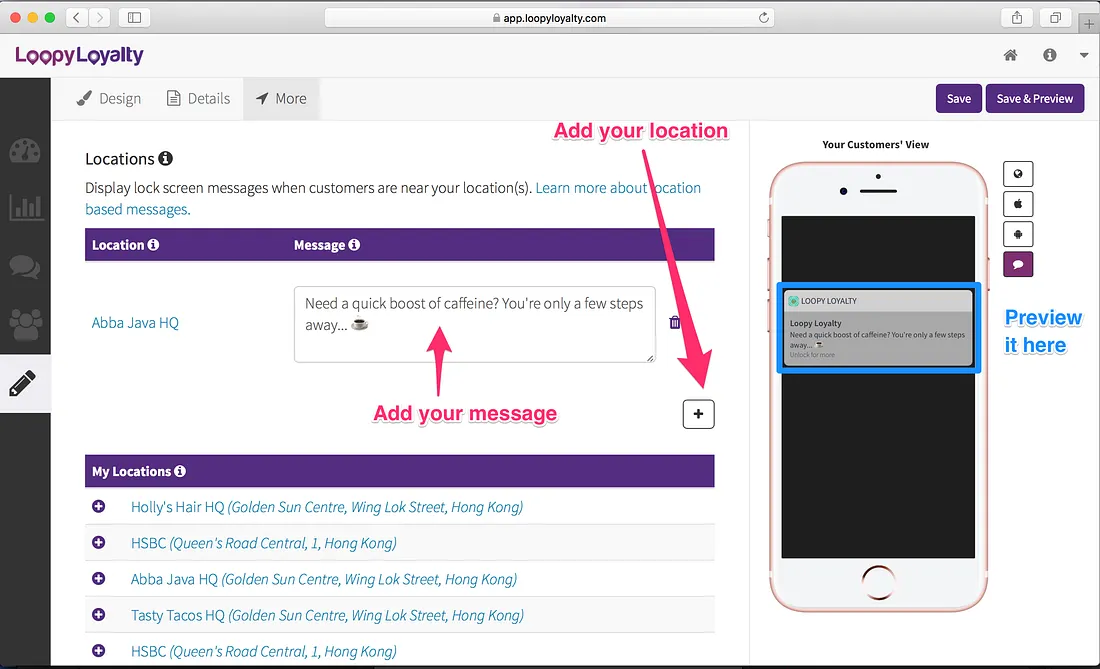Click the Abba Java HQ location link
Screen dimensions: 1100x669
[x=135, y=323]
